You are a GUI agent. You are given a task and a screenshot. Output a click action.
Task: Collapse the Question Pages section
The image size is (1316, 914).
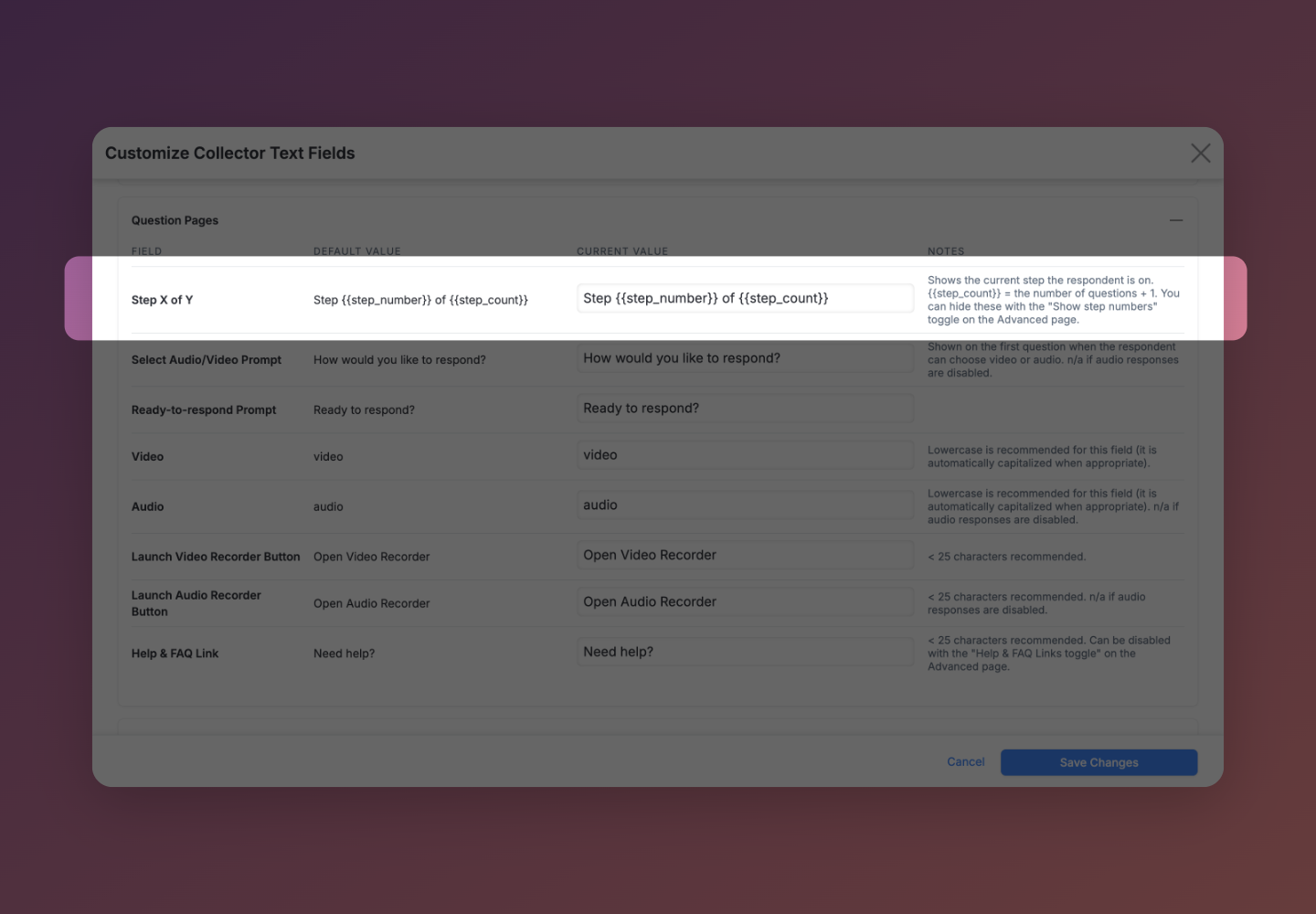click(x=1176, y=220)
